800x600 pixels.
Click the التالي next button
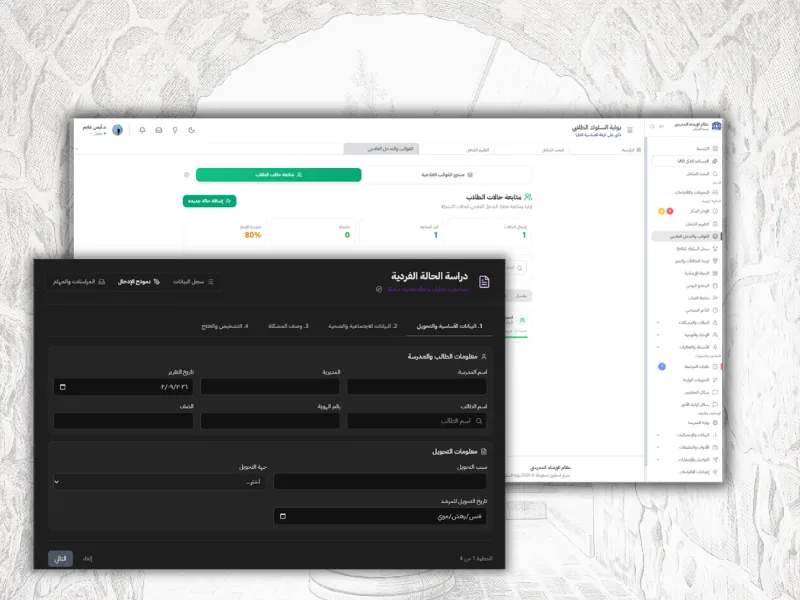point(60,559)
